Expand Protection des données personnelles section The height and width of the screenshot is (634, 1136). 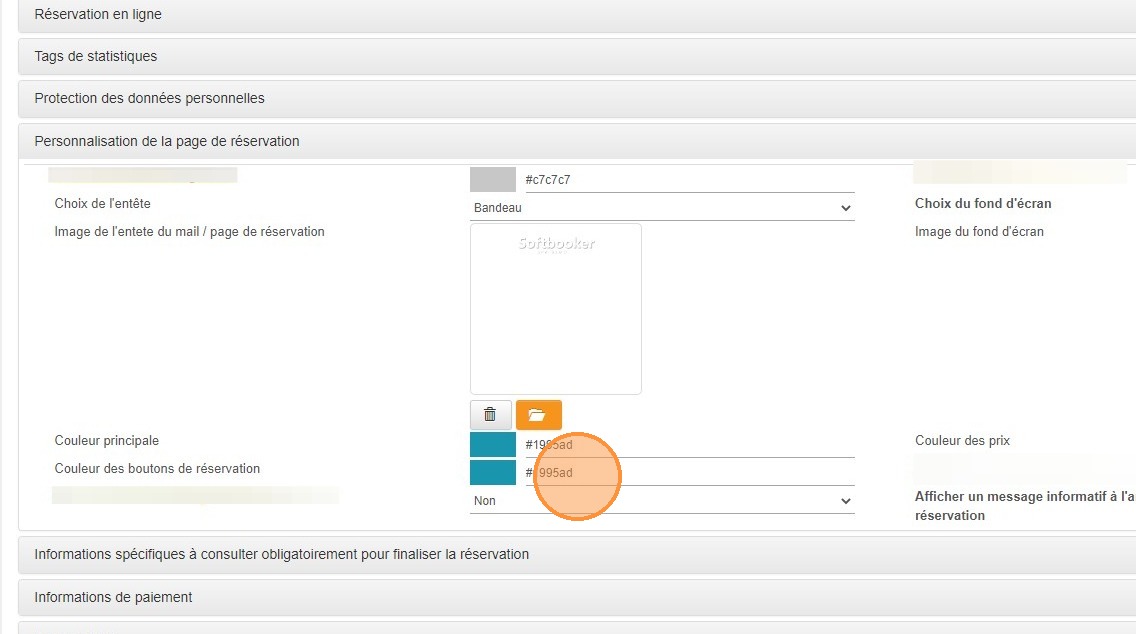(x=577, y=99)
